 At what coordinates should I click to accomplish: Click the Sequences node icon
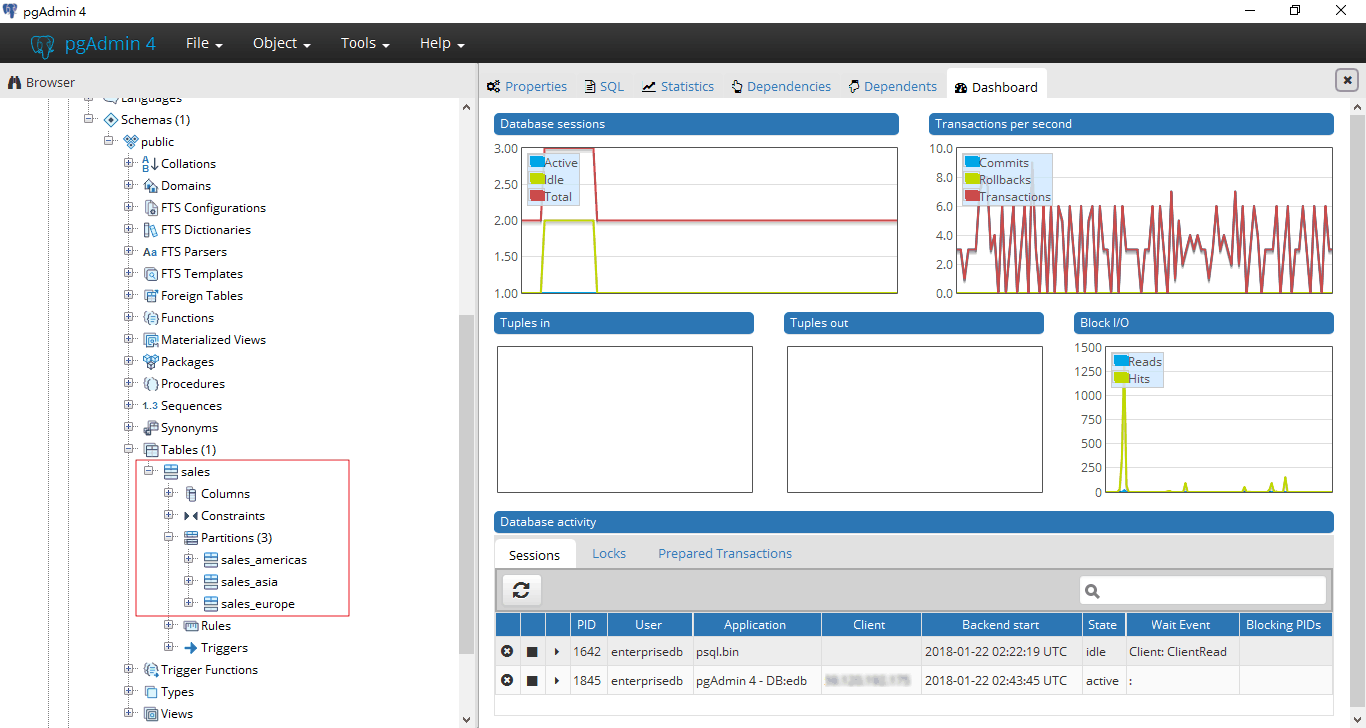[150, 406]
